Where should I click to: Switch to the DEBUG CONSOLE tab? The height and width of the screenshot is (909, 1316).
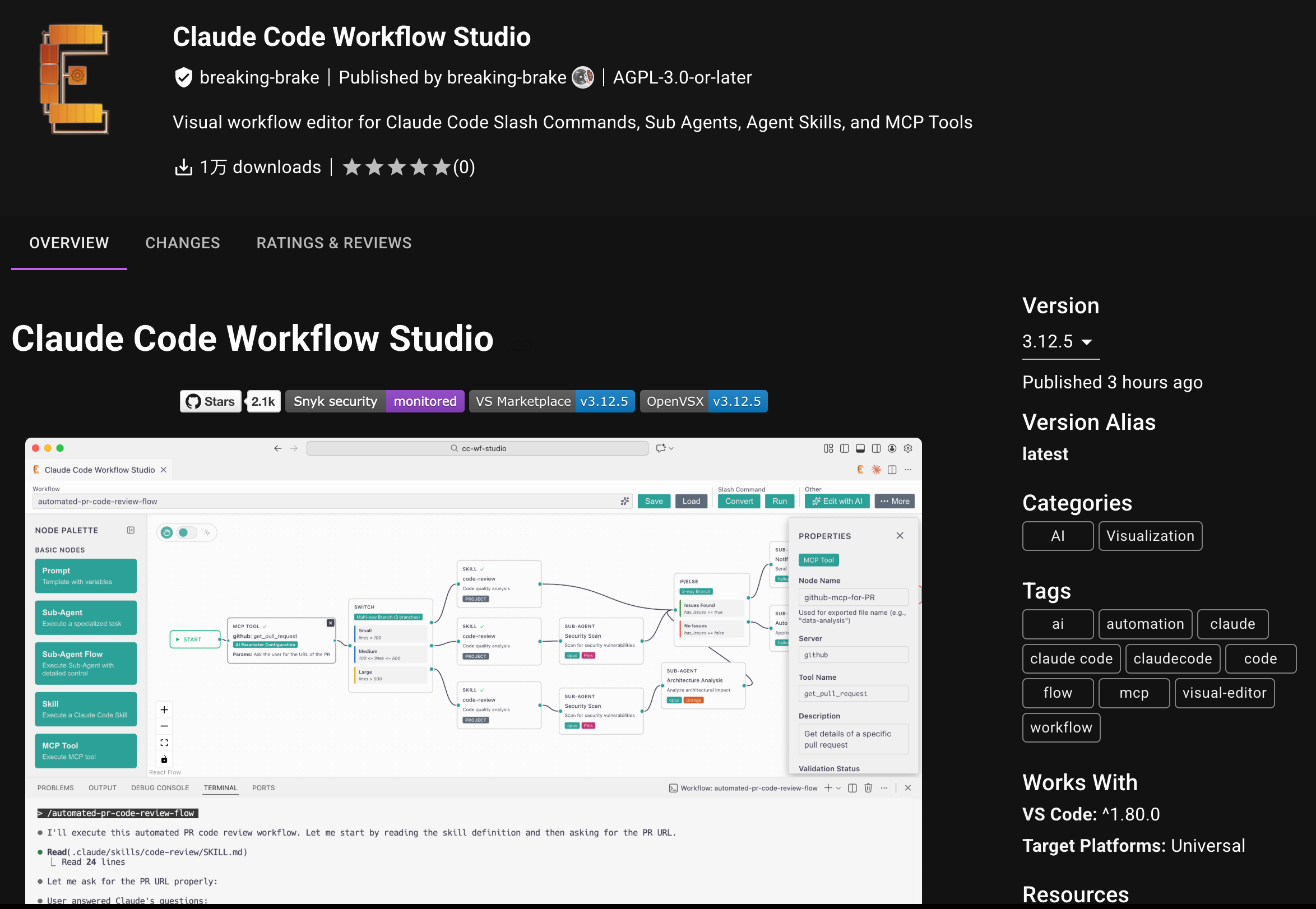160,788
